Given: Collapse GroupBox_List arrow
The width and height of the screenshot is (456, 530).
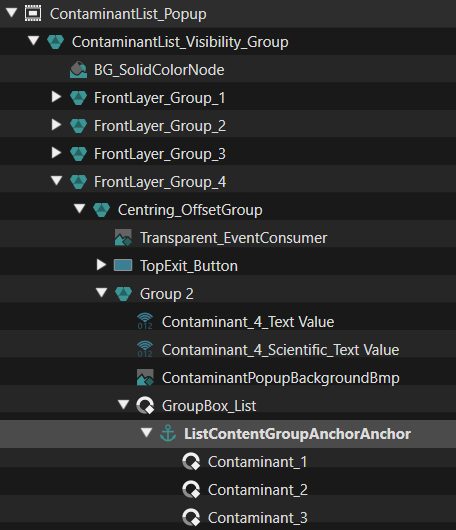Looking at the screenshot, I should pyautogui.click(x=124, y=404).
